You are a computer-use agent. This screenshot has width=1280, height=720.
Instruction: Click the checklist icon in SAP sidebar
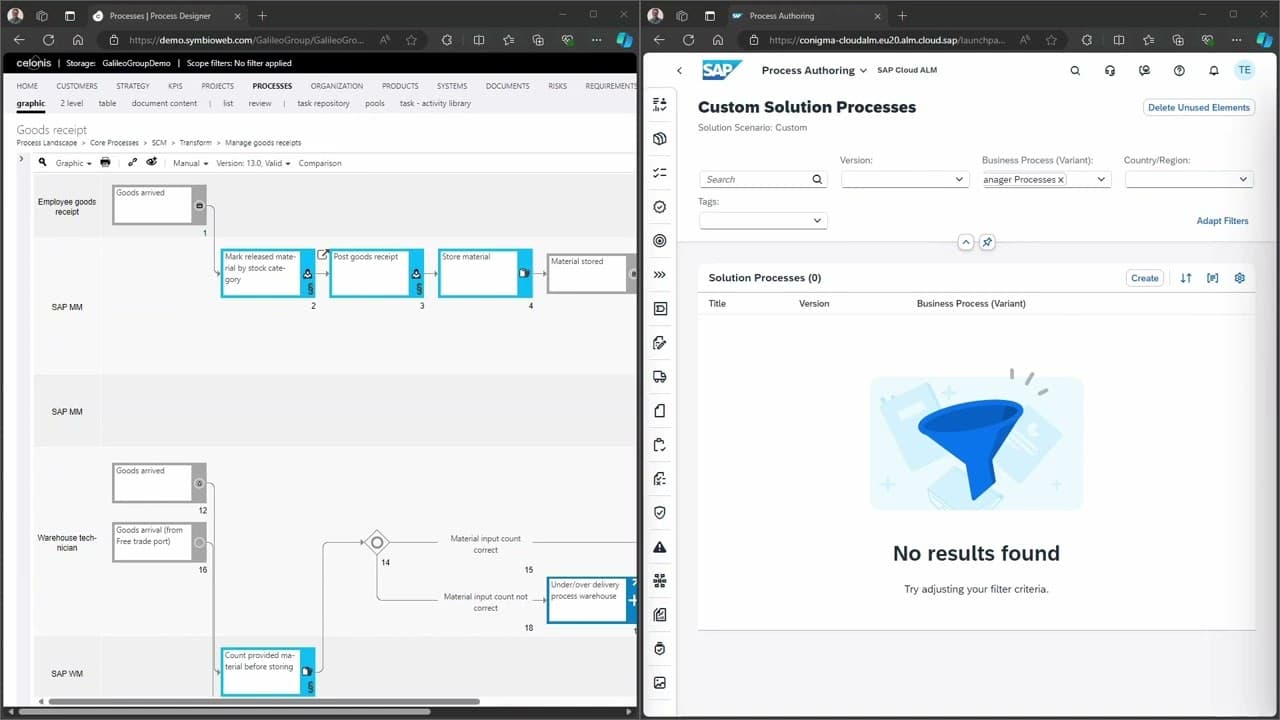click(x=660, y=173)
